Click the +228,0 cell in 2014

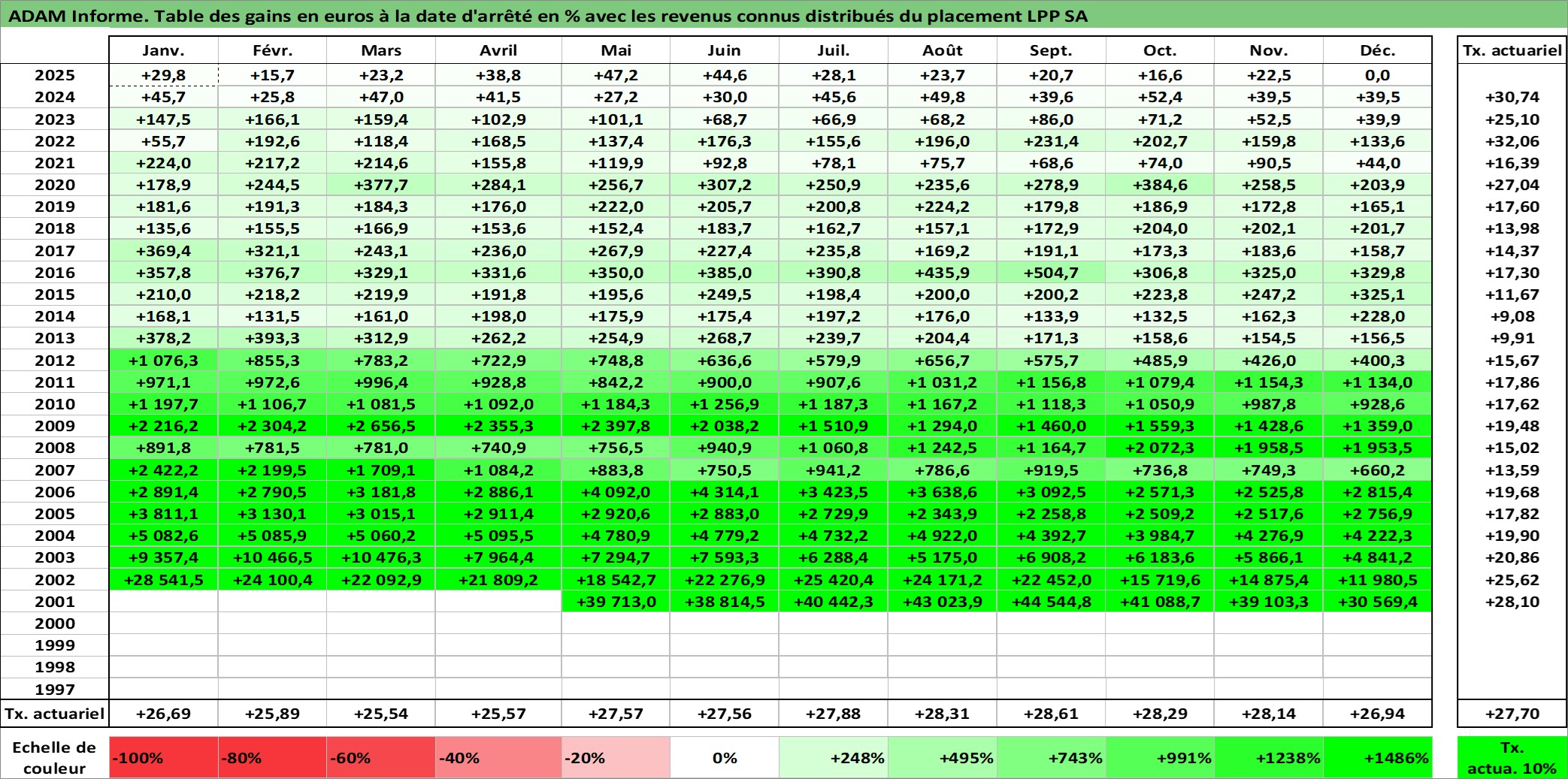(1377, 316)
